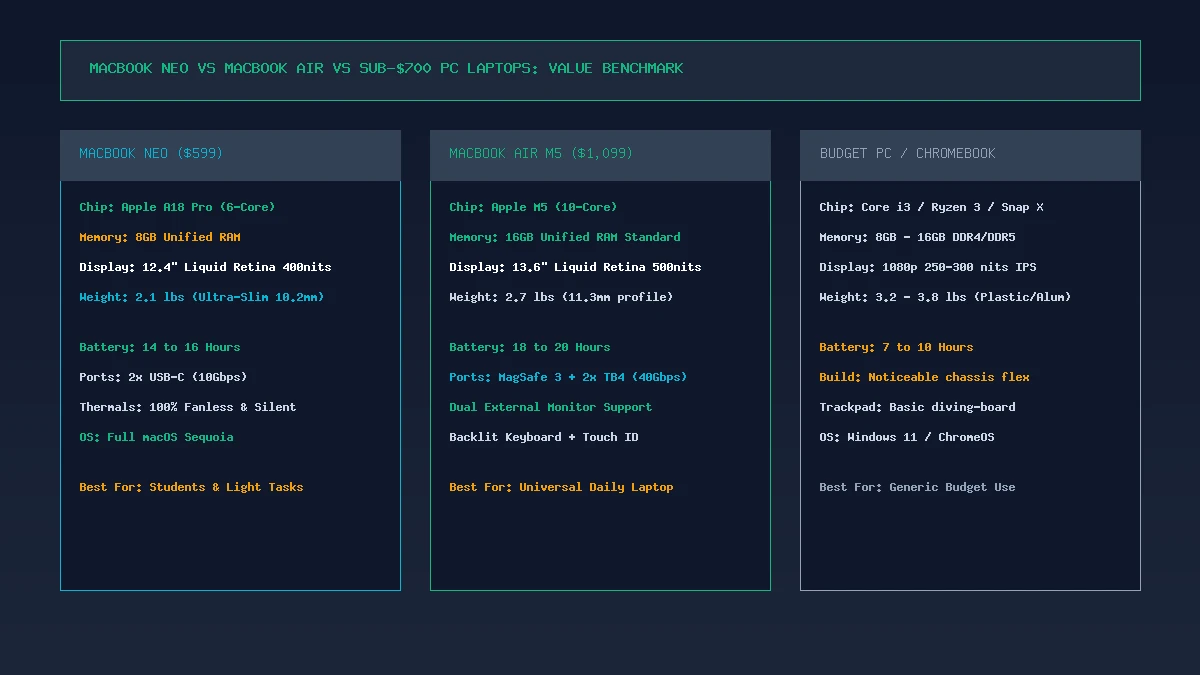Click 'Weight: 3.2 - 3.8 lbs (Plastic/Alum)' line

coord(945,297)
